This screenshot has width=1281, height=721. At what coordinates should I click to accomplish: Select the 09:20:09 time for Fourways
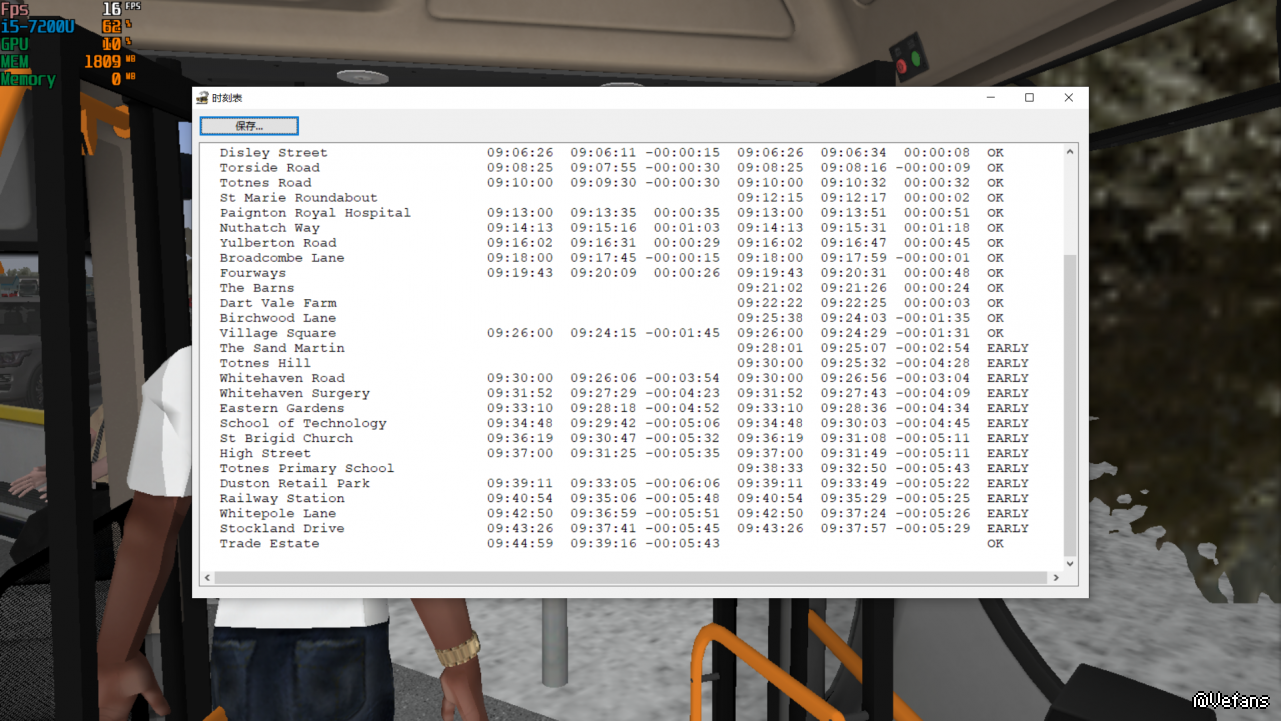[x=604, y=273]
